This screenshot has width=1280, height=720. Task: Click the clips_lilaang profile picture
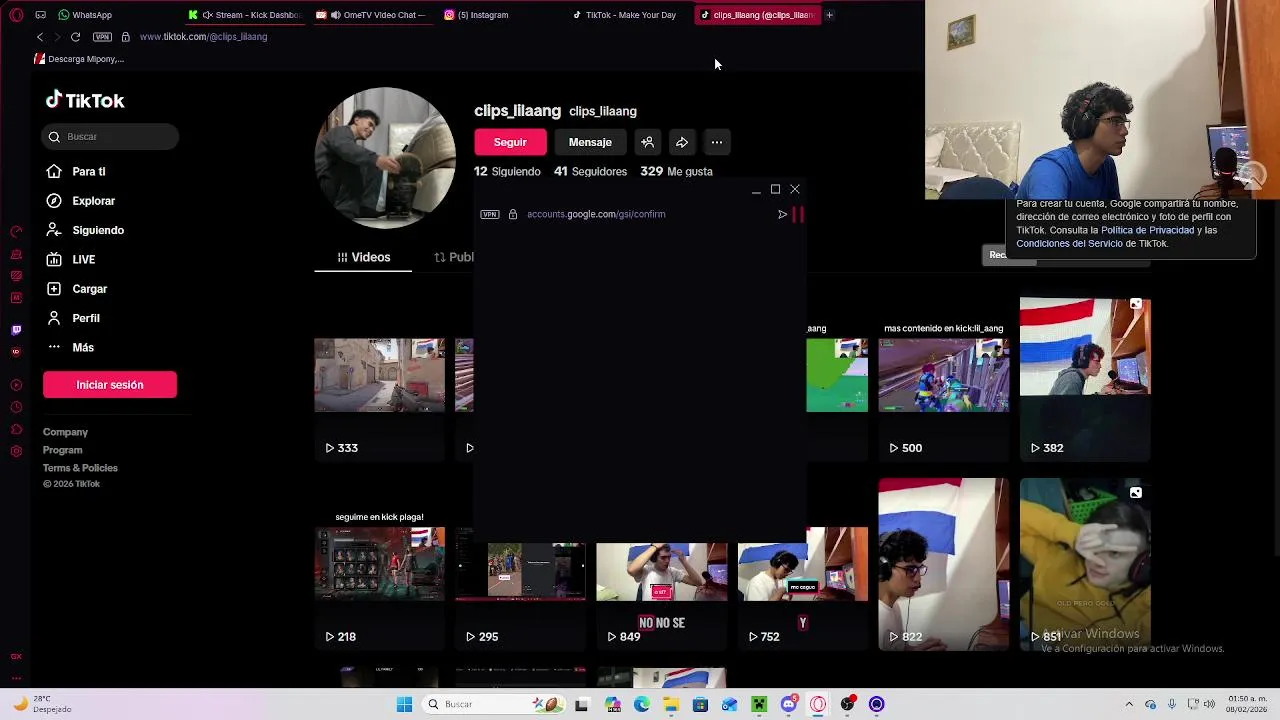[385, 158]
